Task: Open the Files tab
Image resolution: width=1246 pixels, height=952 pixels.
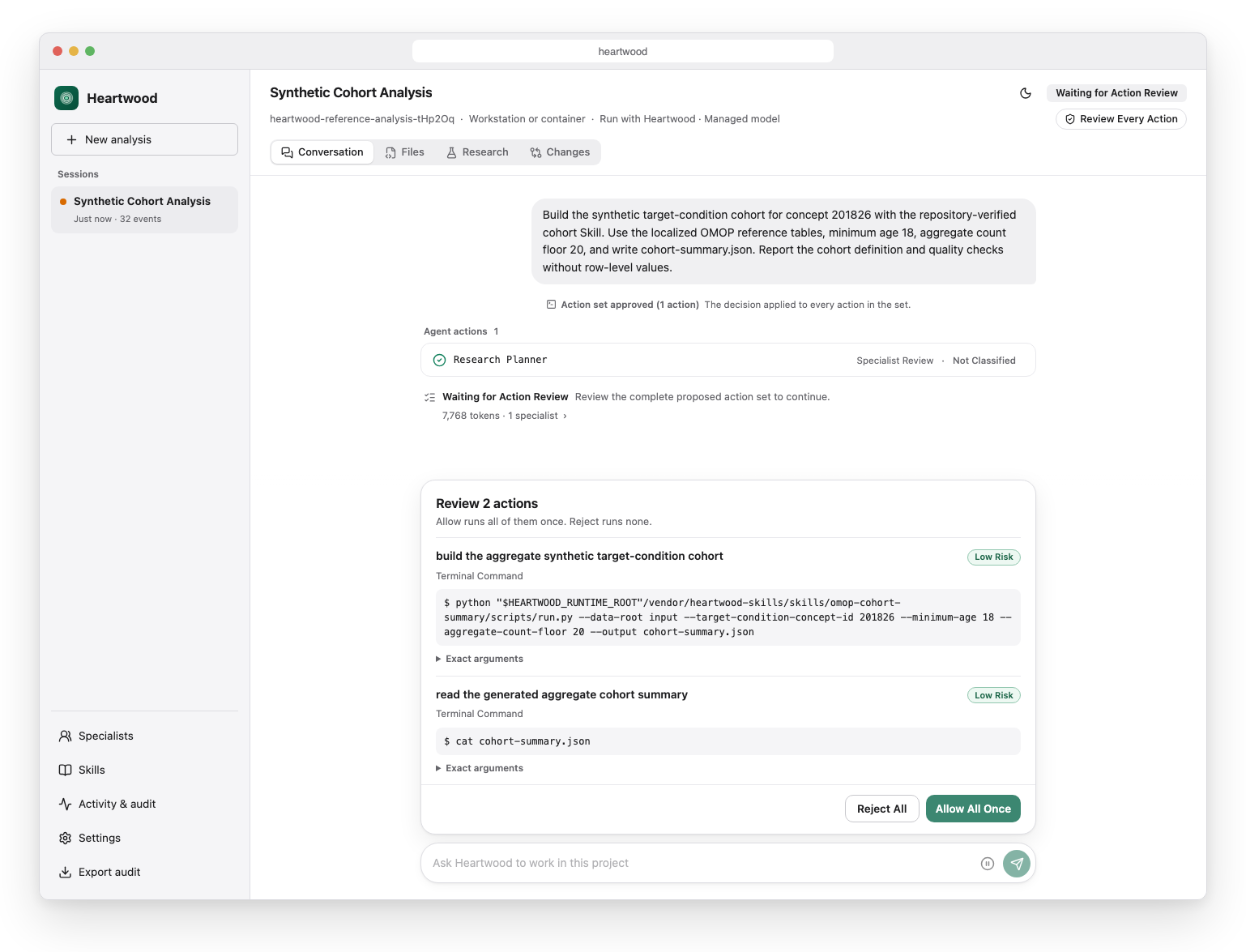Action: (405, 152)
